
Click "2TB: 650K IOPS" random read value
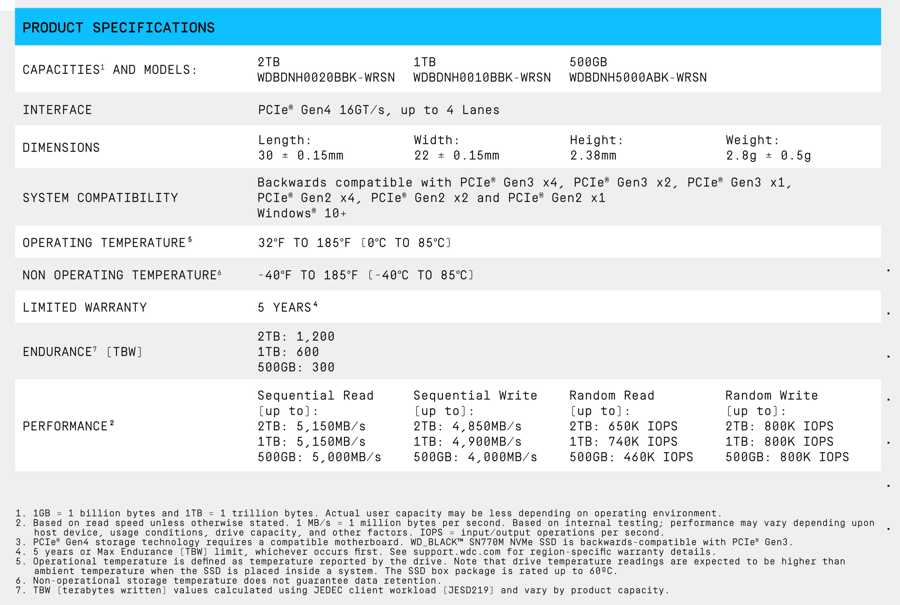click(x=623, y=426)
